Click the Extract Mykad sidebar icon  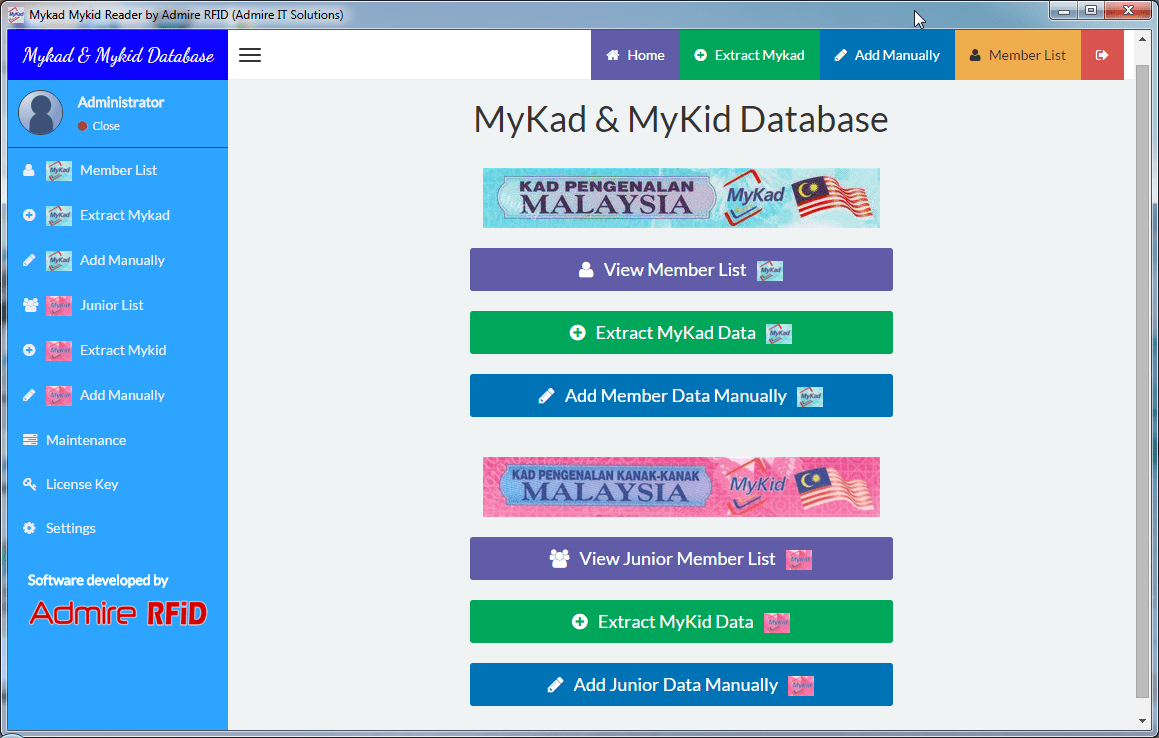[x=31, y=215]
